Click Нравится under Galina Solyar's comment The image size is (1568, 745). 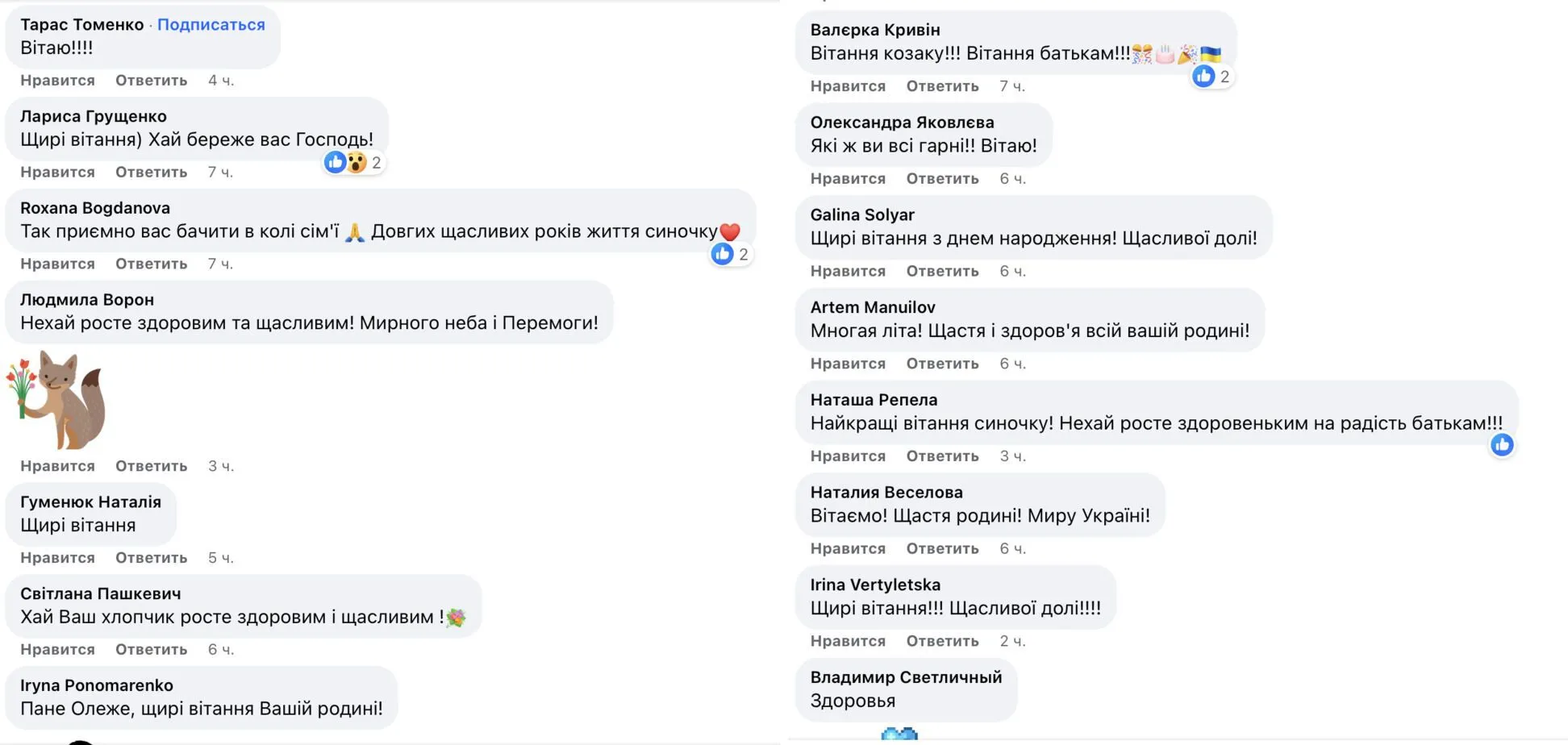tap(847, 271)
